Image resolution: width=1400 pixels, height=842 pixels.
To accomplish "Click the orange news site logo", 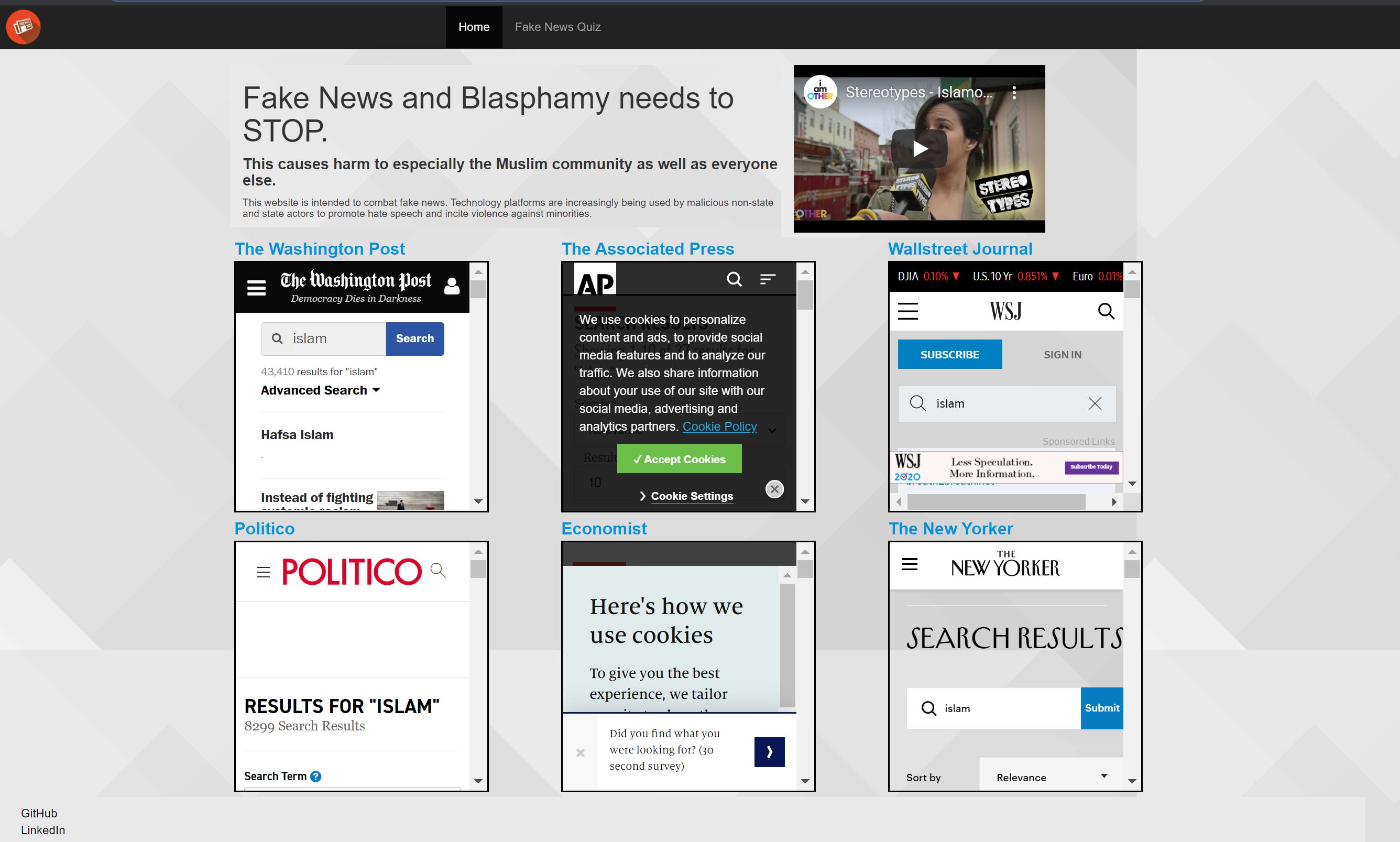I will click(x=23, y=27).
